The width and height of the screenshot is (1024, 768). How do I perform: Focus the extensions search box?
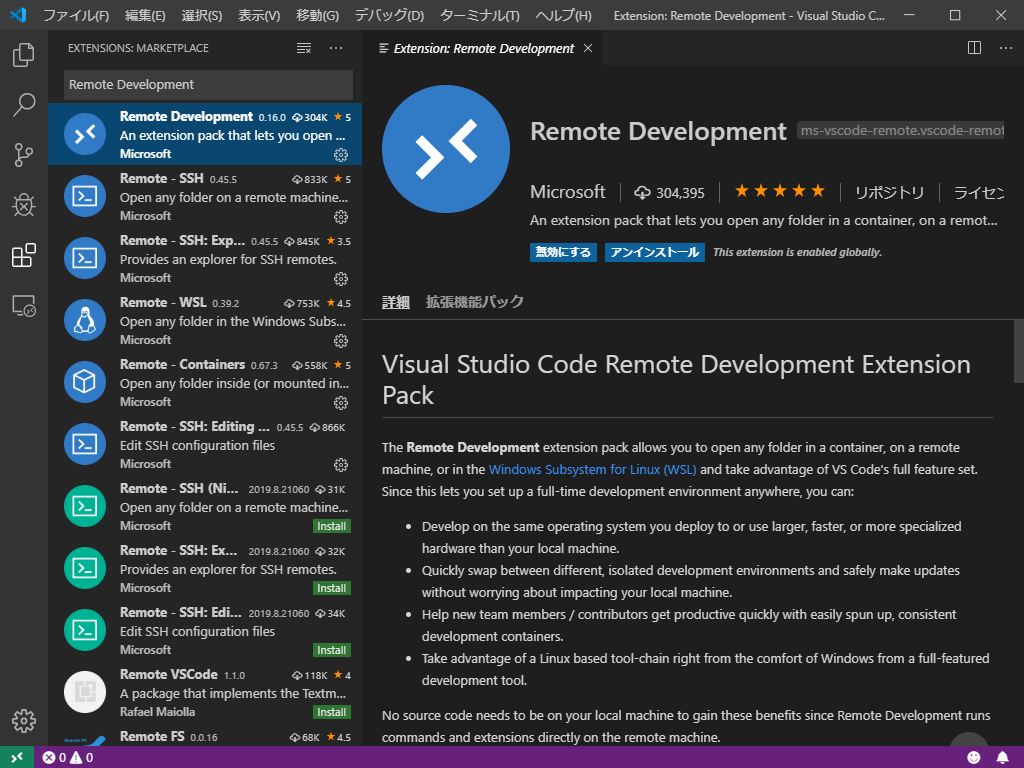(208, 84)
